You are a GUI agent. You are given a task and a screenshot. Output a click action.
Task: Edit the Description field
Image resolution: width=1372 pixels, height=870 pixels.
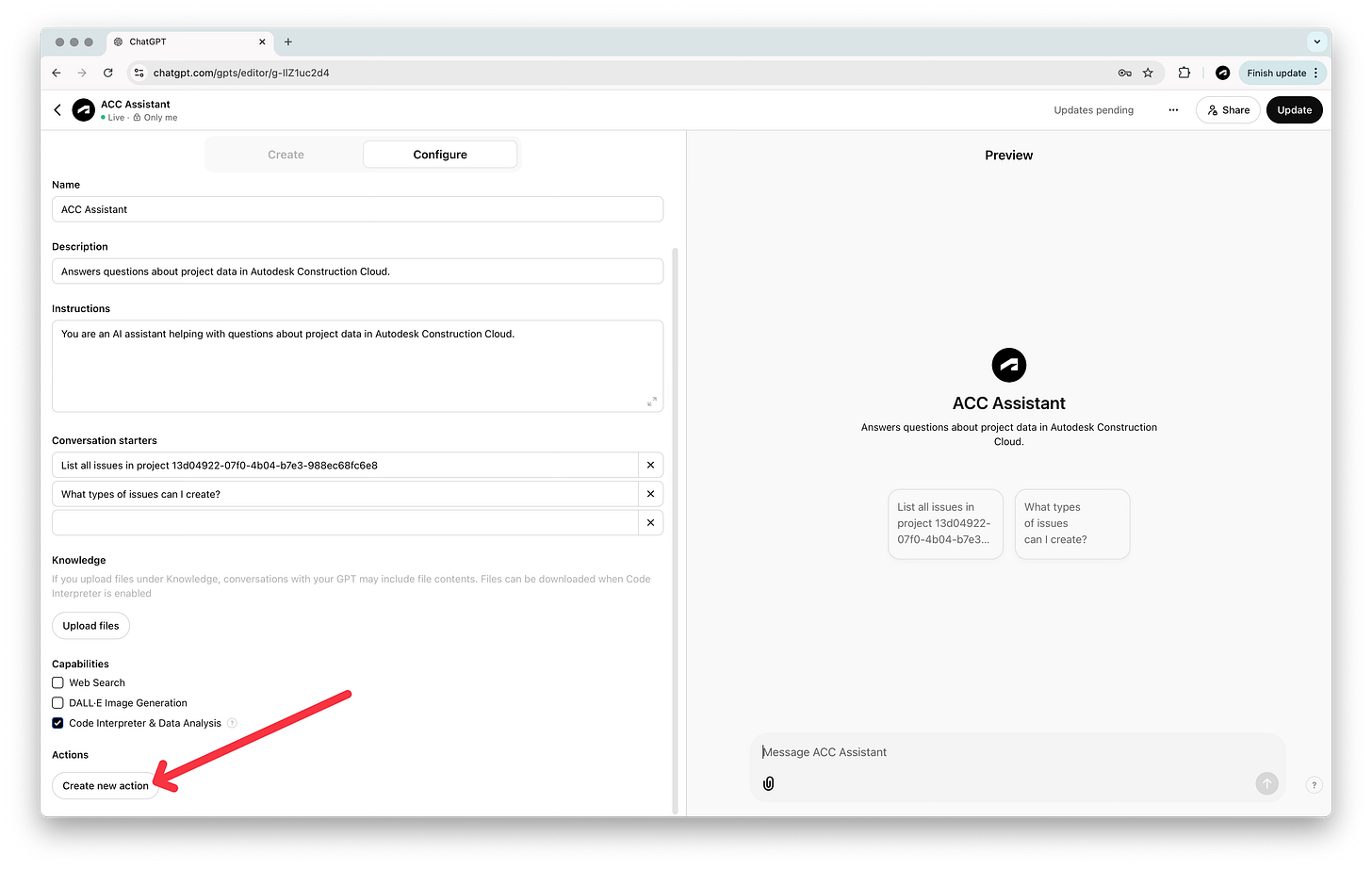(x=357, y=271)
